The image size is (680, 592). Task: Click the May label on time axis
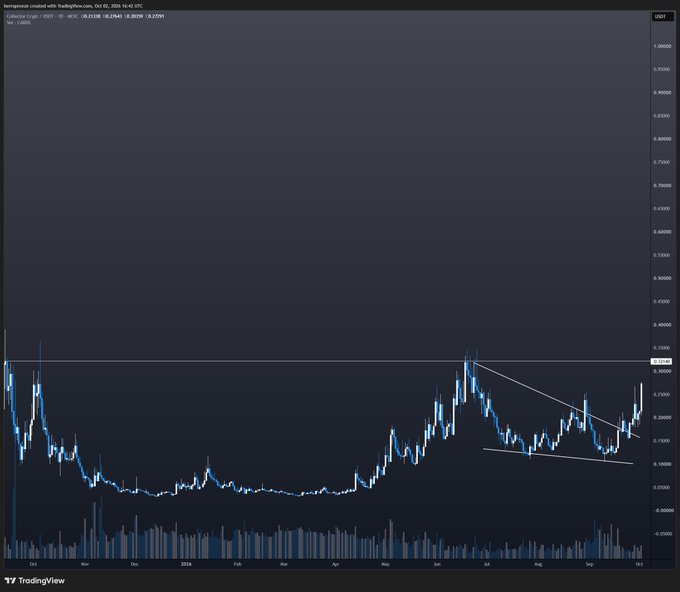385,564
